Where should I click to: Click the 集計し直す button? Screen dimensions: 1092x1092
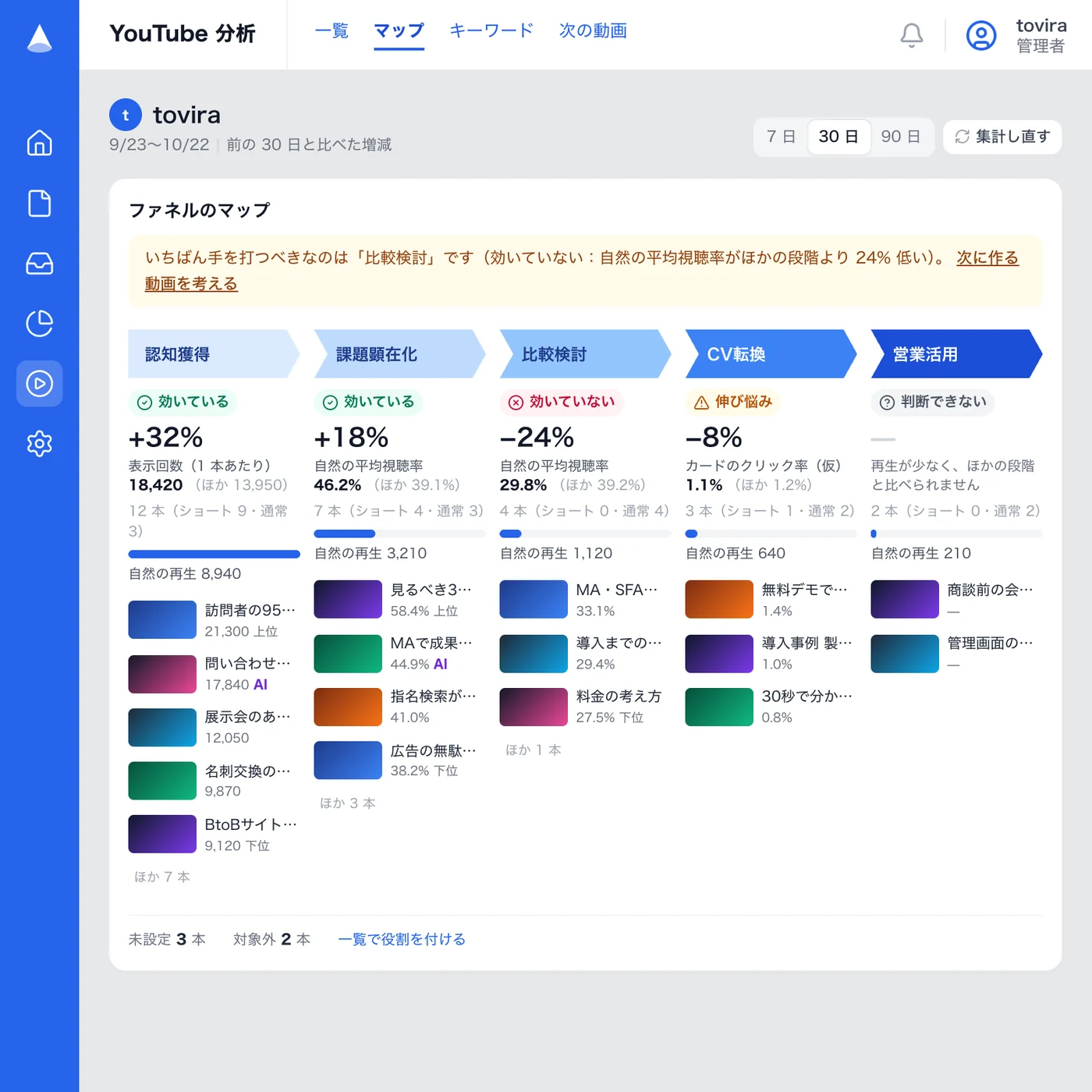[1002, 136]
